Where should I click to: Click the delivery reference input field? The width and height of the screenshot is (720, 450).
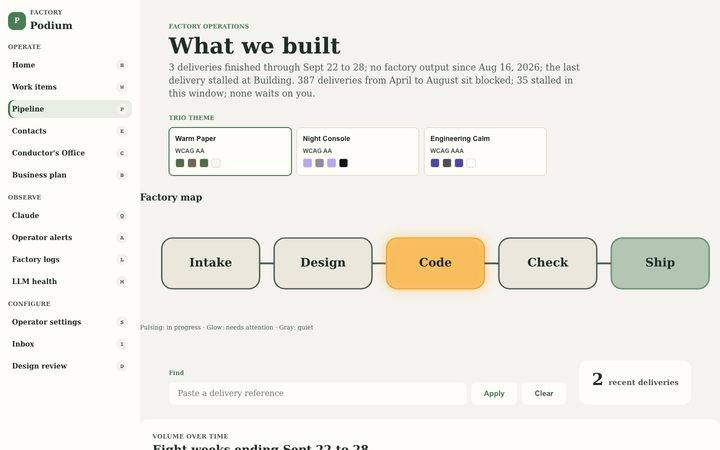pos(318,394)
